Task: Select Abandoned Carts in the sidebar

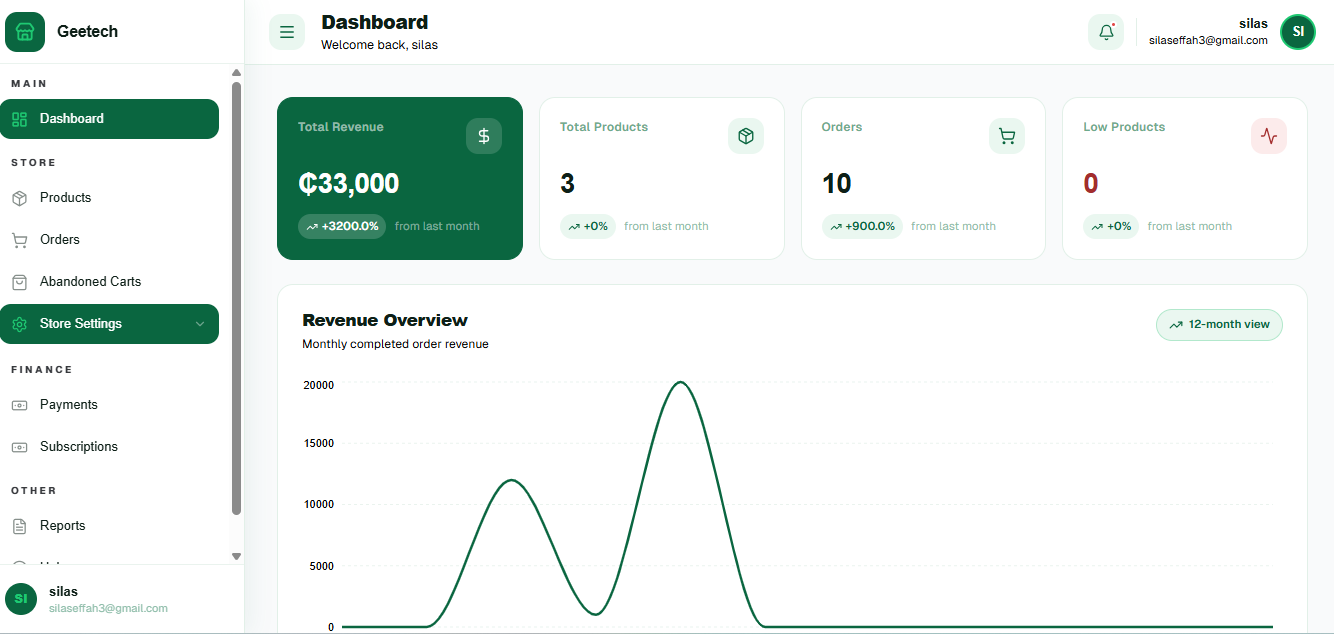Action: 109,282
